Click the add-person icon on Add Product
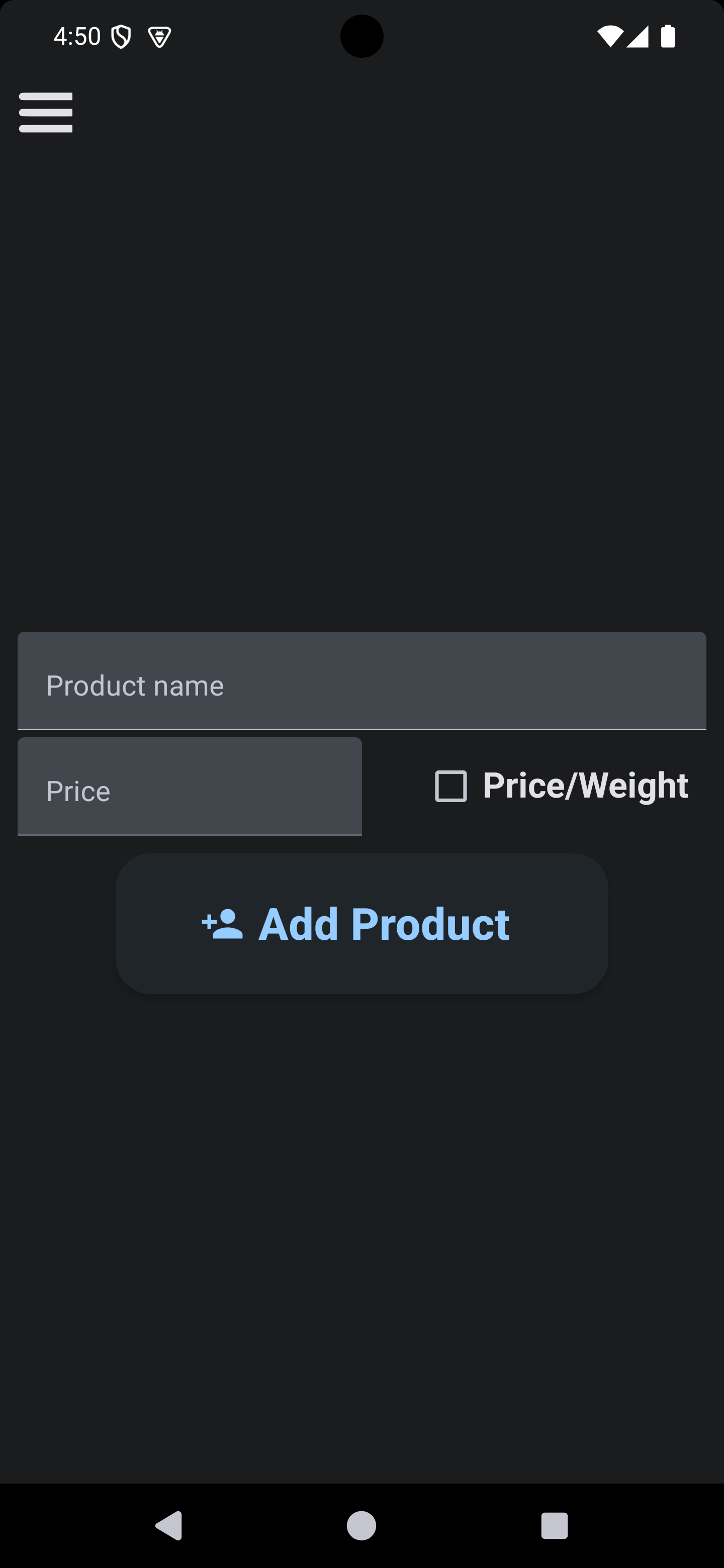 [223, 924]
